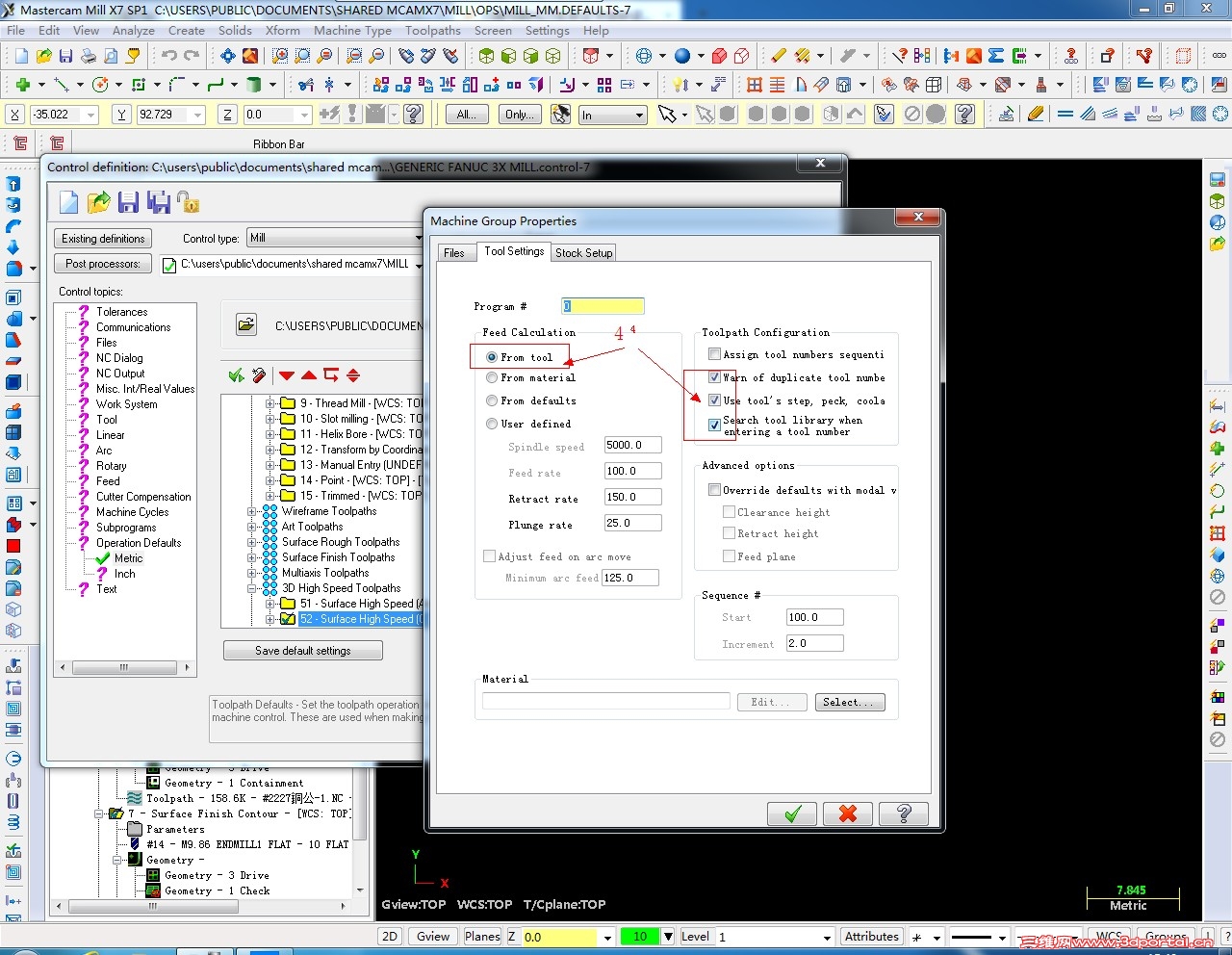This screenshot has width=1232, height=955.
Task: Toggle Warn of duplicate tool numbers checkbox
Action: point(714,377)
